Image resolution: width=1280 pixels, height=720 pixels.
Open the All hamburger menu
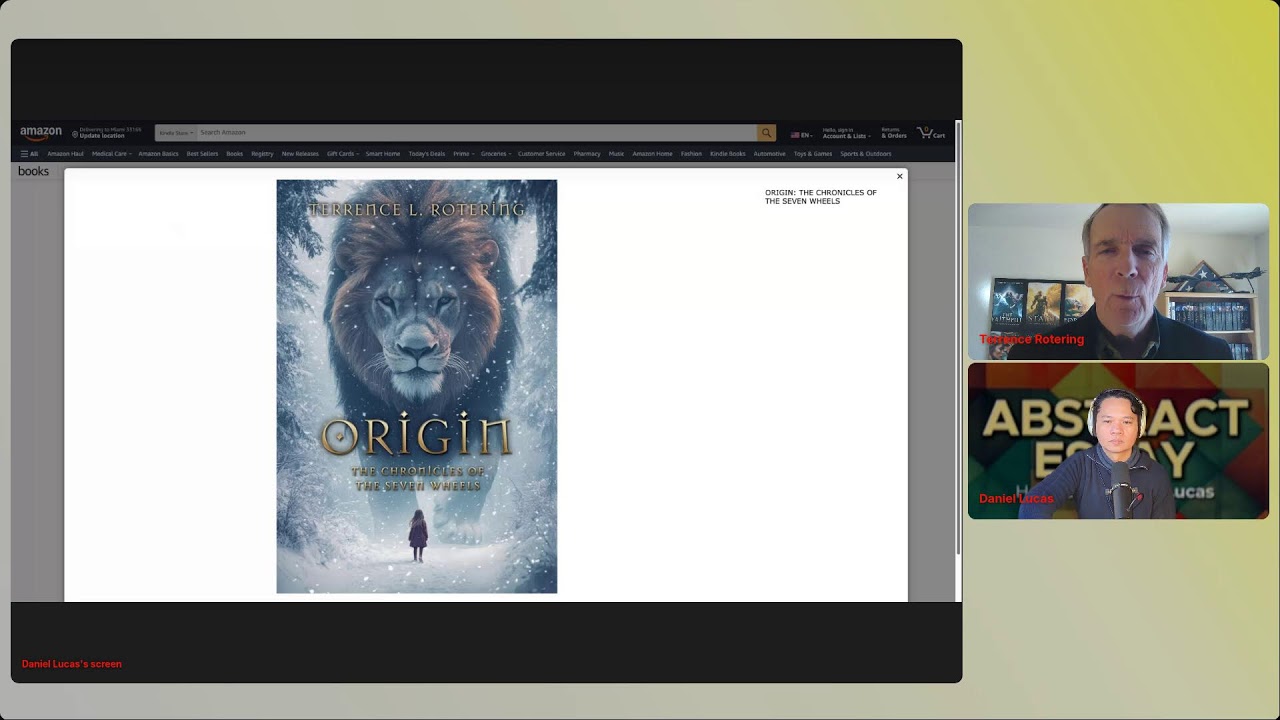29,154
